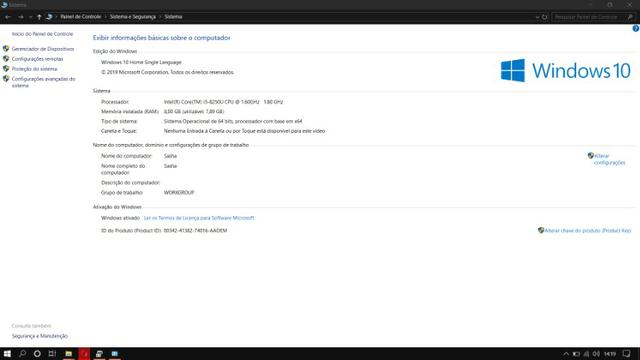Click the taskbar clock showing 14:19
The image size is (640, 360).
pos(610,354)
